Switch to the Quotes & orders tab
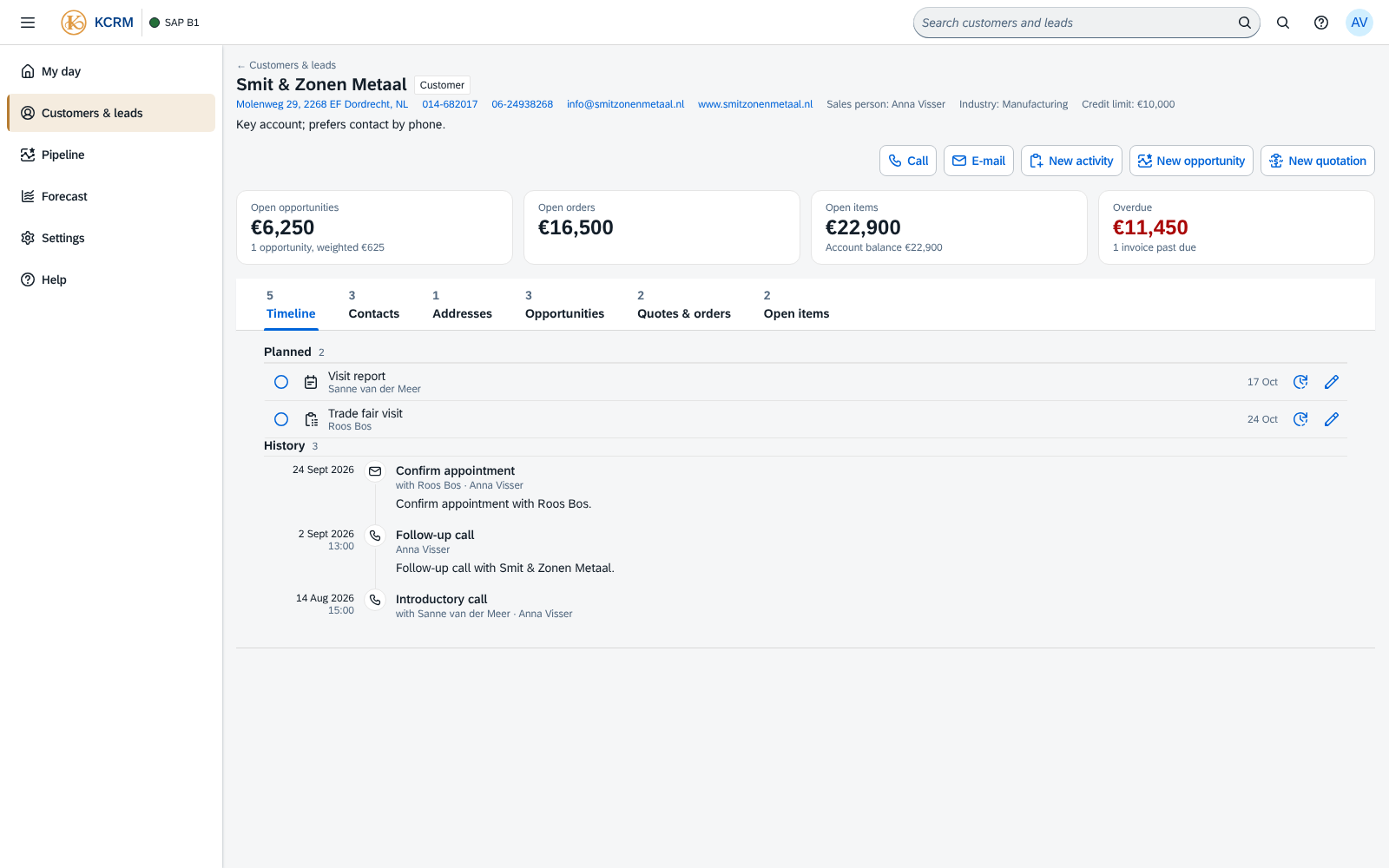 point(684,305)
